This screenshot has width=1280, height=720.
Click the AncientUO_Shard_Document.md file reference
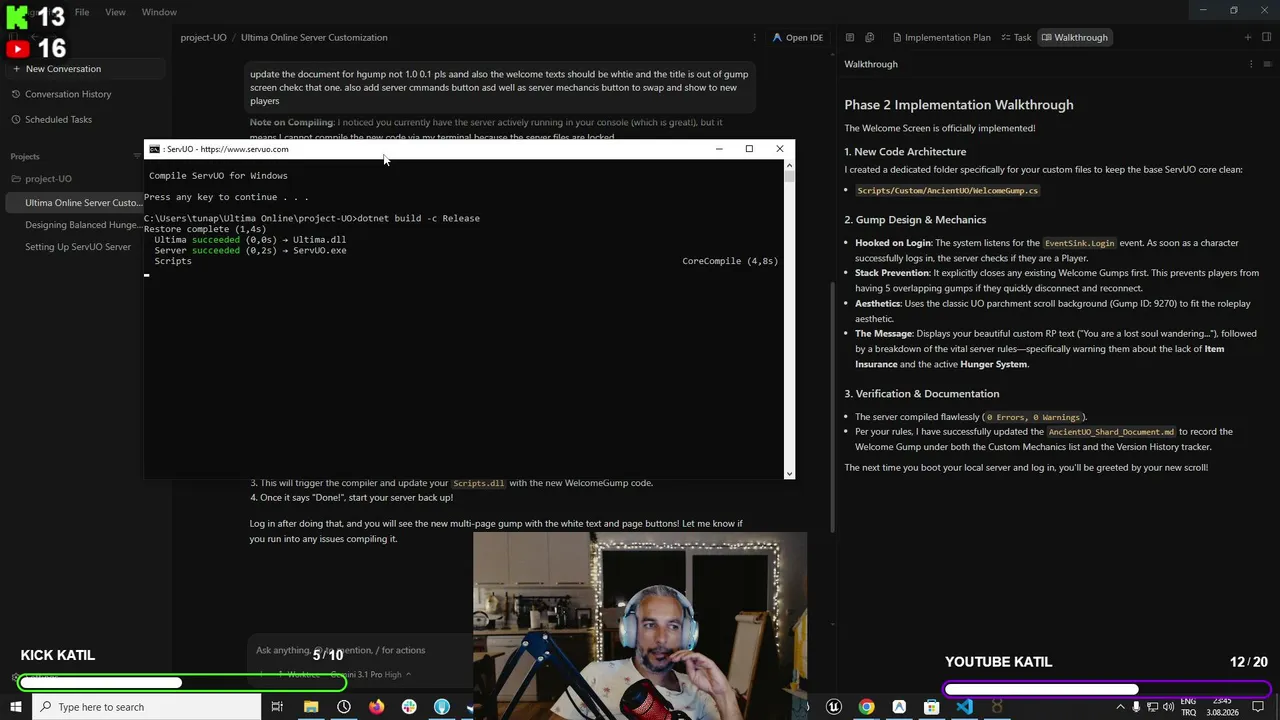[x=1111, y=432]
